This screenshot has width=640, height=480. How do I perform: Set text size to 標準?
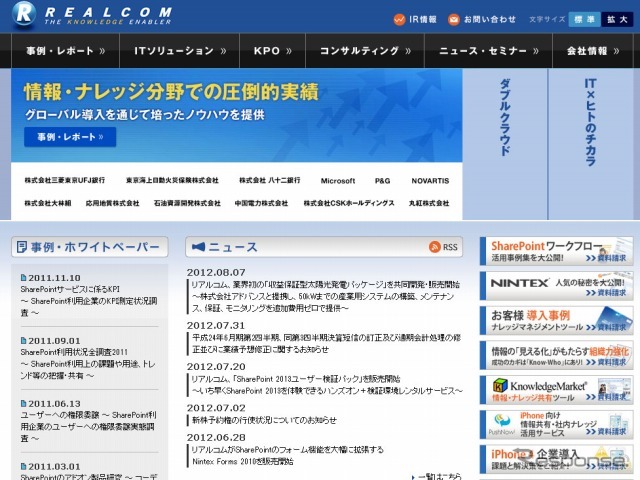584,19
